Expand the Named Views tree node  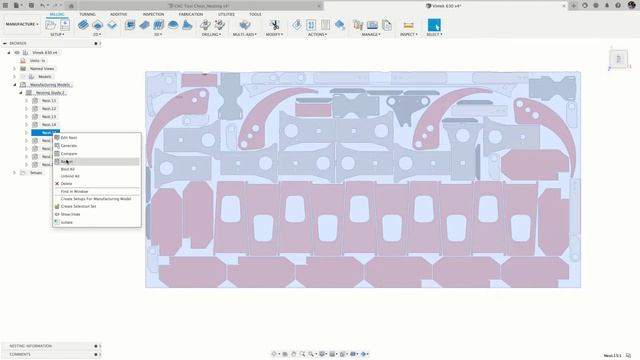[15, 69]
